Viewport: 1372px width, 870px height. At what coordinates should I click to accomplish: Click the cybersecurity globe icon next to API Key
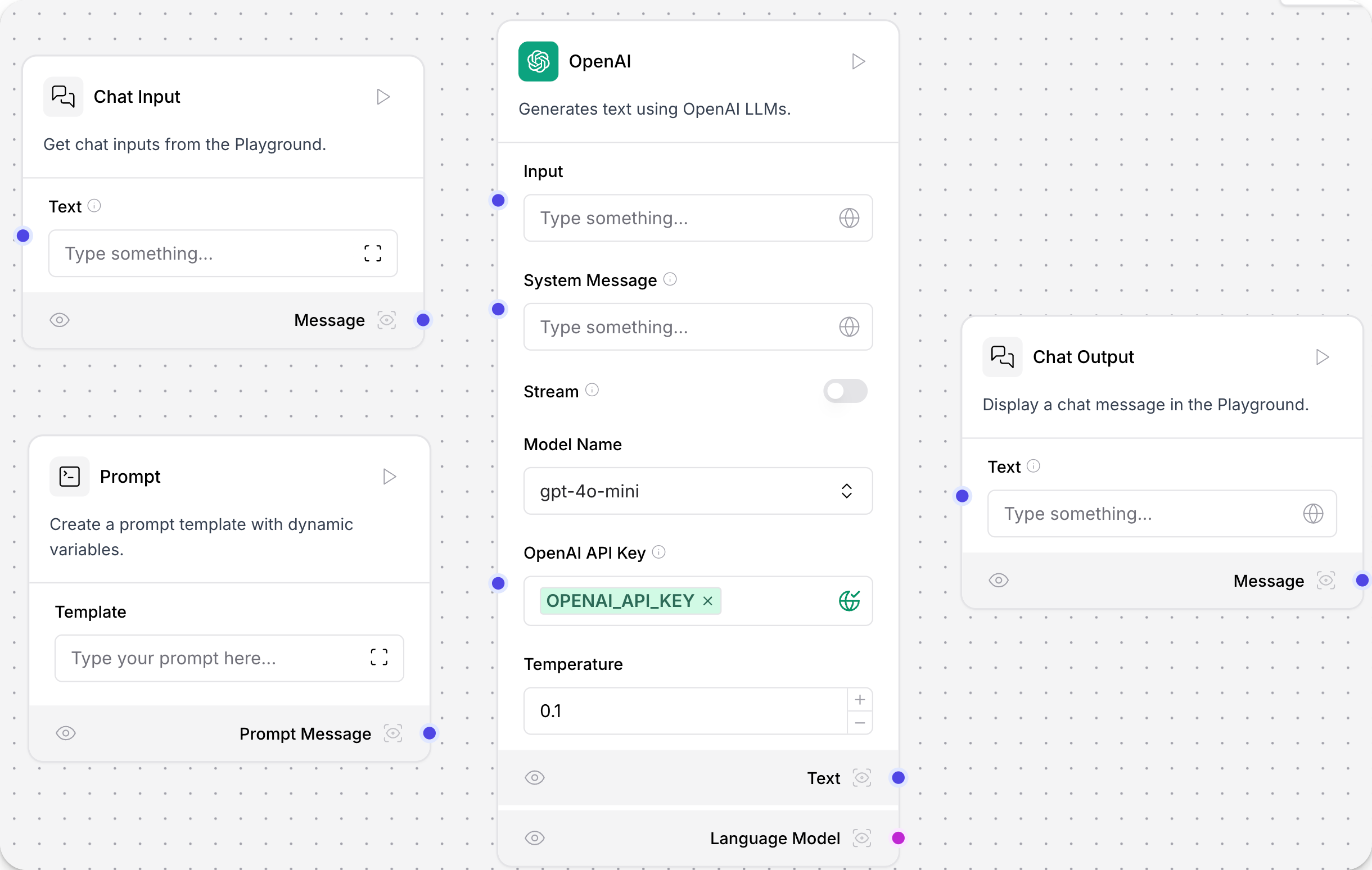(849, 601)
